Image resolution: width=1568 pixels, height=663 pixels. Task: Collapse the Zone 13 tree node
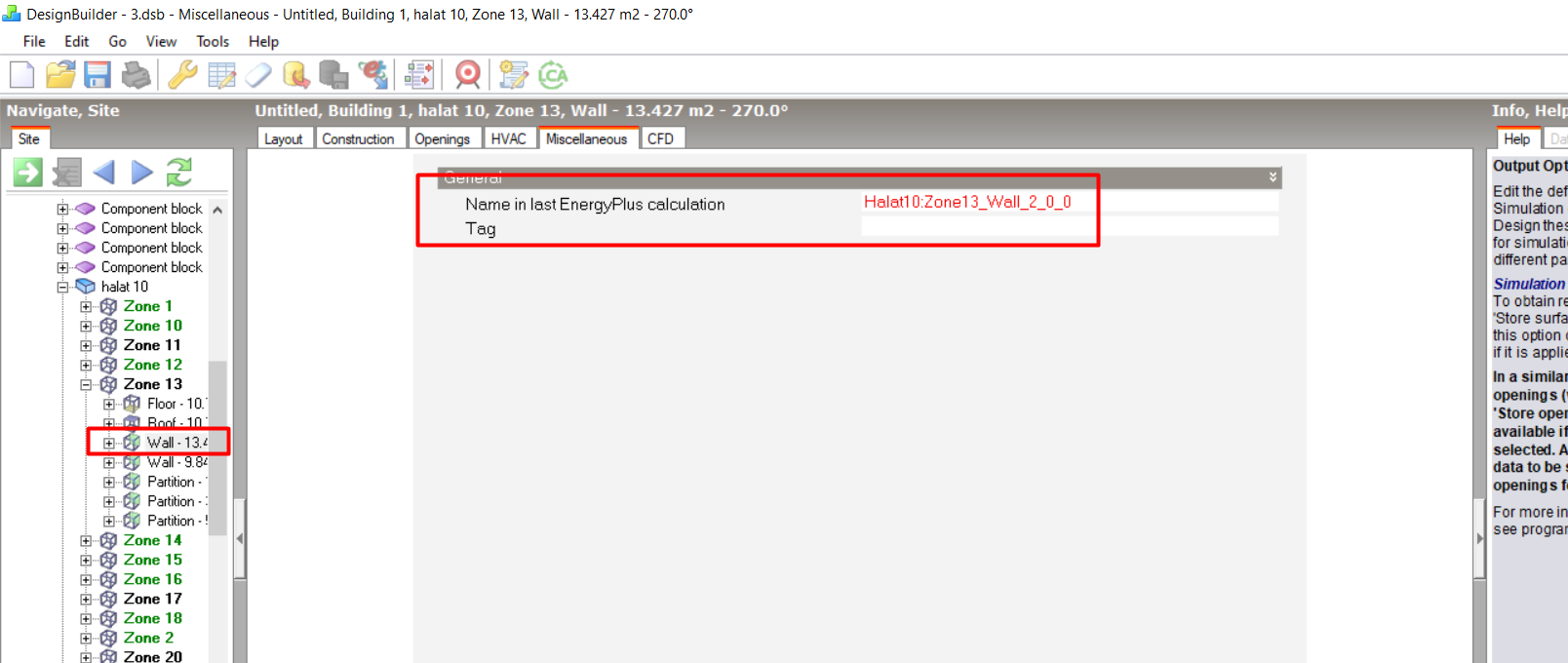86,384
